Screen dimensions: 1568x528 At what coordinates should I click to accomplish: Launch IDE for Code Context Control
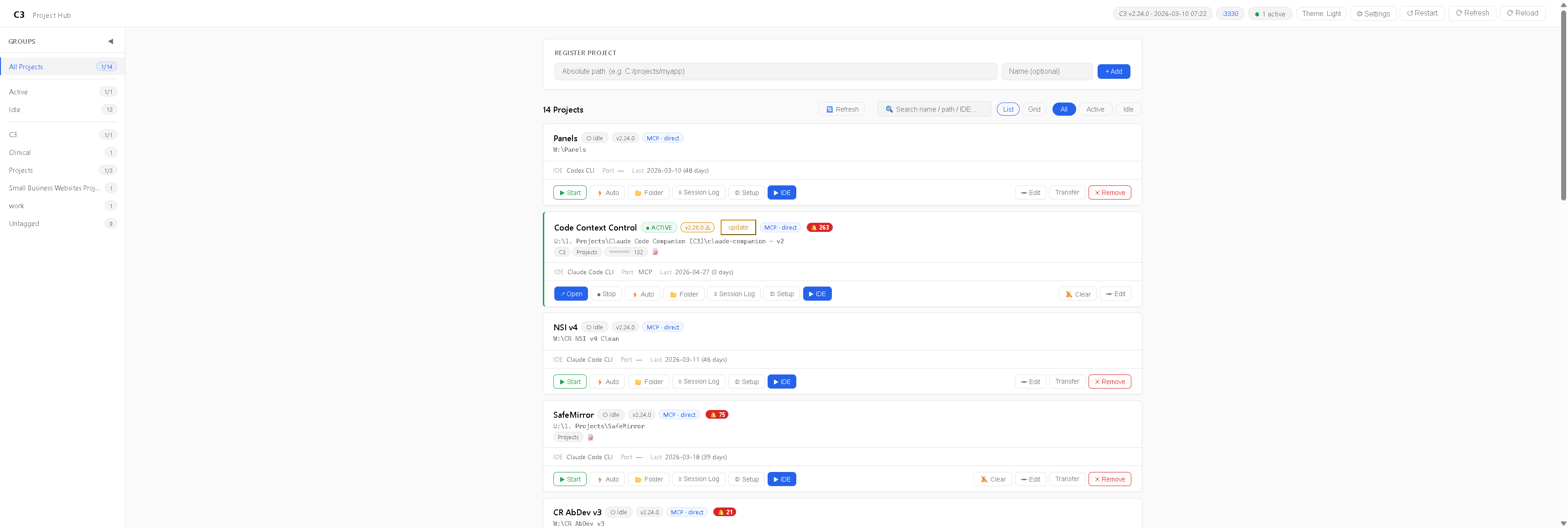click(x=817, y=294)
